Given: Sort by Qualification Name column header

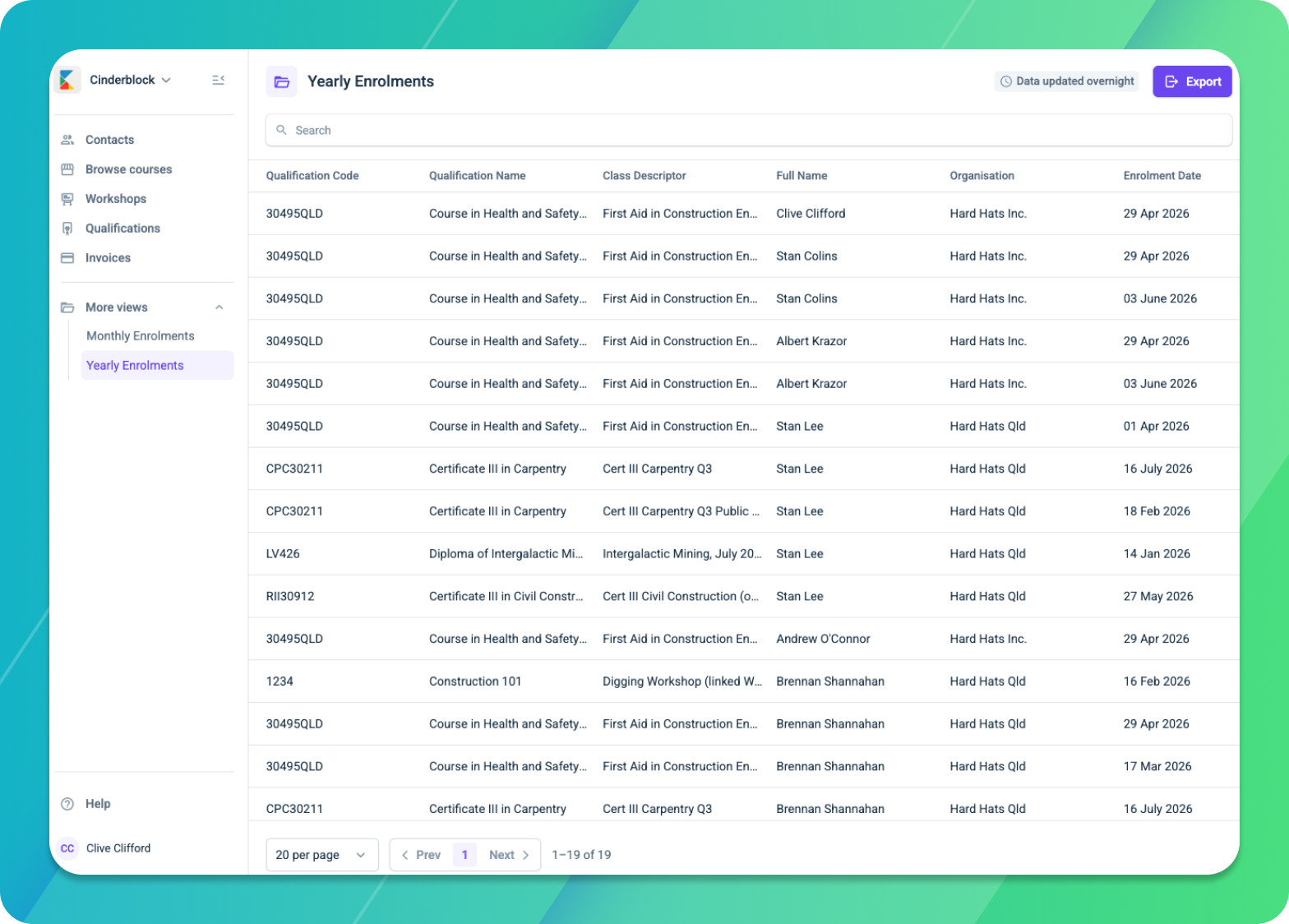Looking at the screenshot, I should (x=478, y=176).
